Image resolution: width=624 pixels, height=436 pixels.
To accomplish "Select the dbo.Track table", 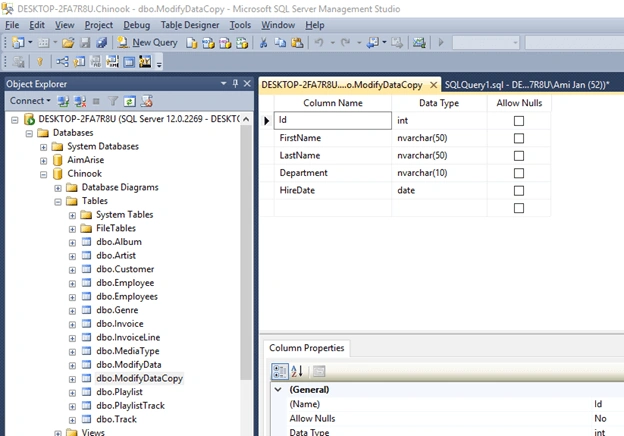I will click(x=116, y=419).
